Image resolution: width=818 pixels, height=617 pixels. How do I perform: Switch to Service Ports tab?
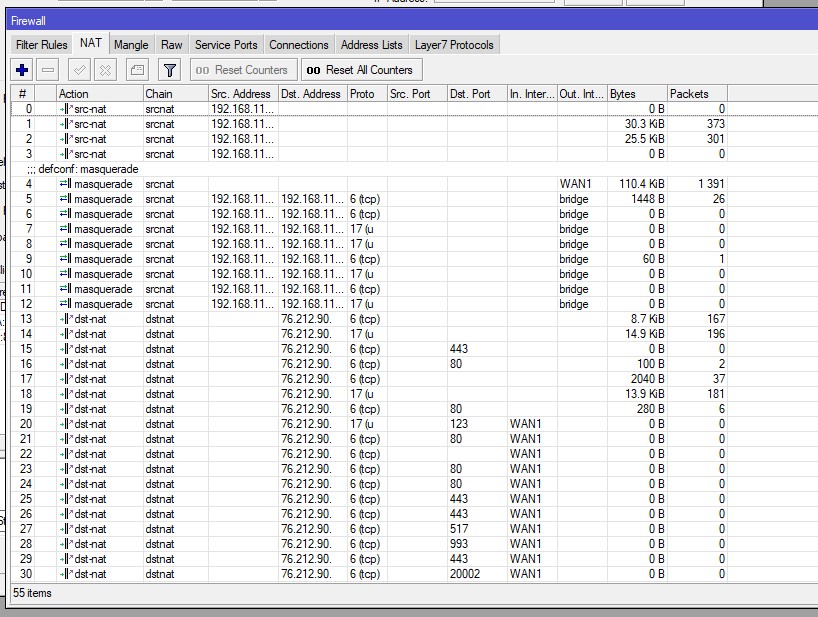tap(226, 45)
